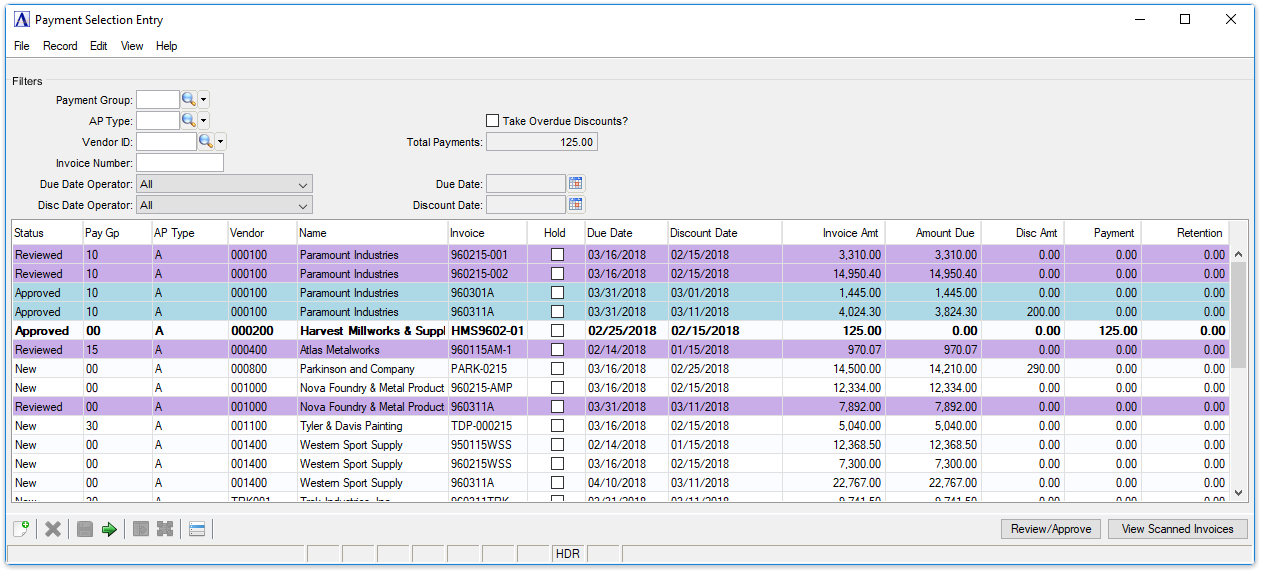
Task: Sort by the Invoice Amt column header
Action: pos(834,233)
